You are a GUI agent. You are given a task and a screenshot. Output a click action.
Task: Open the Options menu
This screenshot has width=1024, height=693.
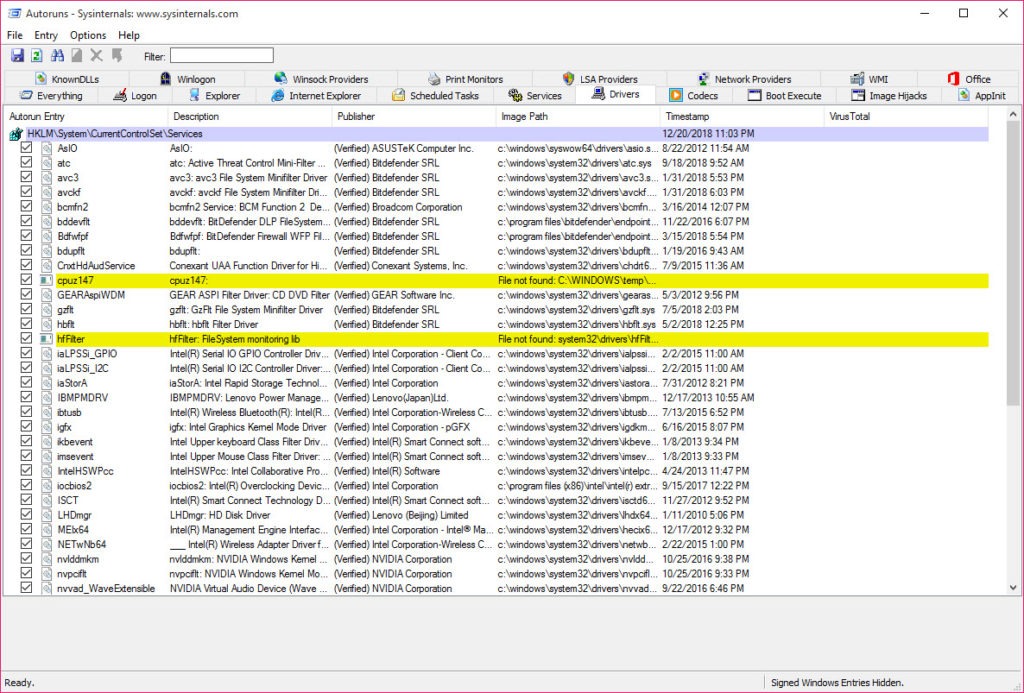click(88, 35)
